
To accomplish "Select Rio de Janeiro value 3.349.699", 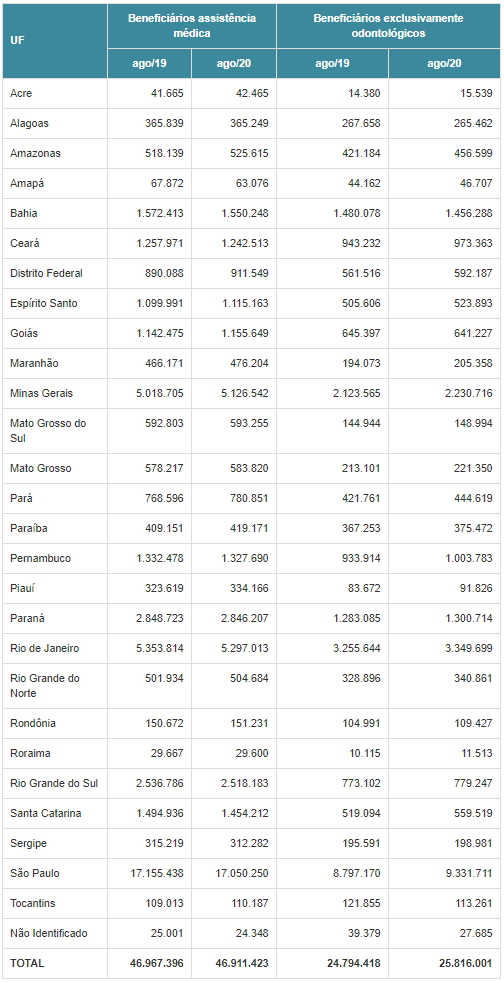I will click(465, 648).
